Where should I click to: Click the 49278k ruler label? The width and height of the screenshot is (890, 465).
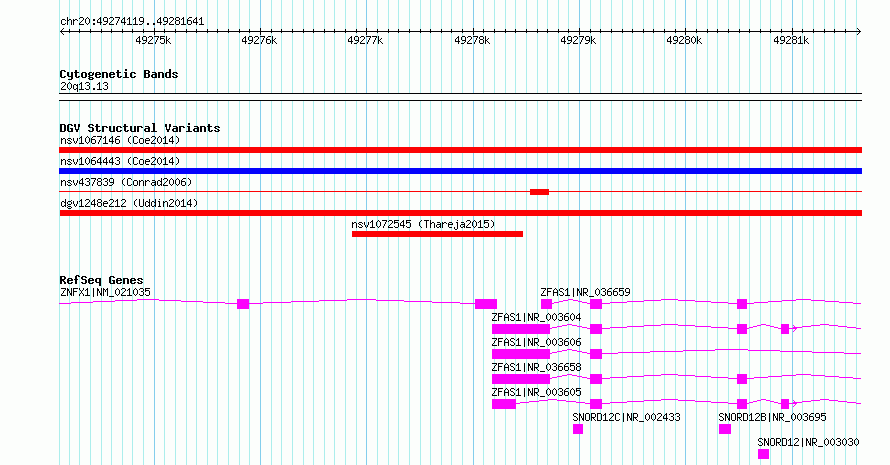[x=472, y=40]
